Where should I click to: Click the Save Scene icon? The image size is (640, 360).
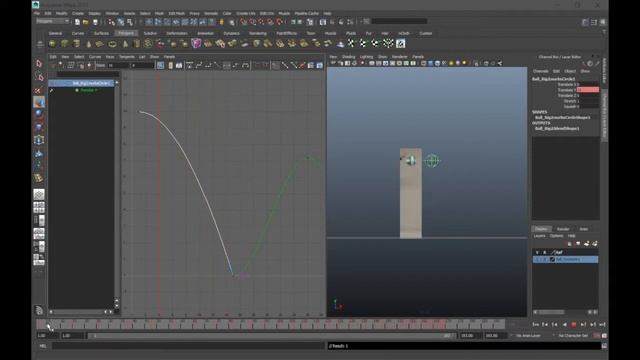tap(95, 22)
